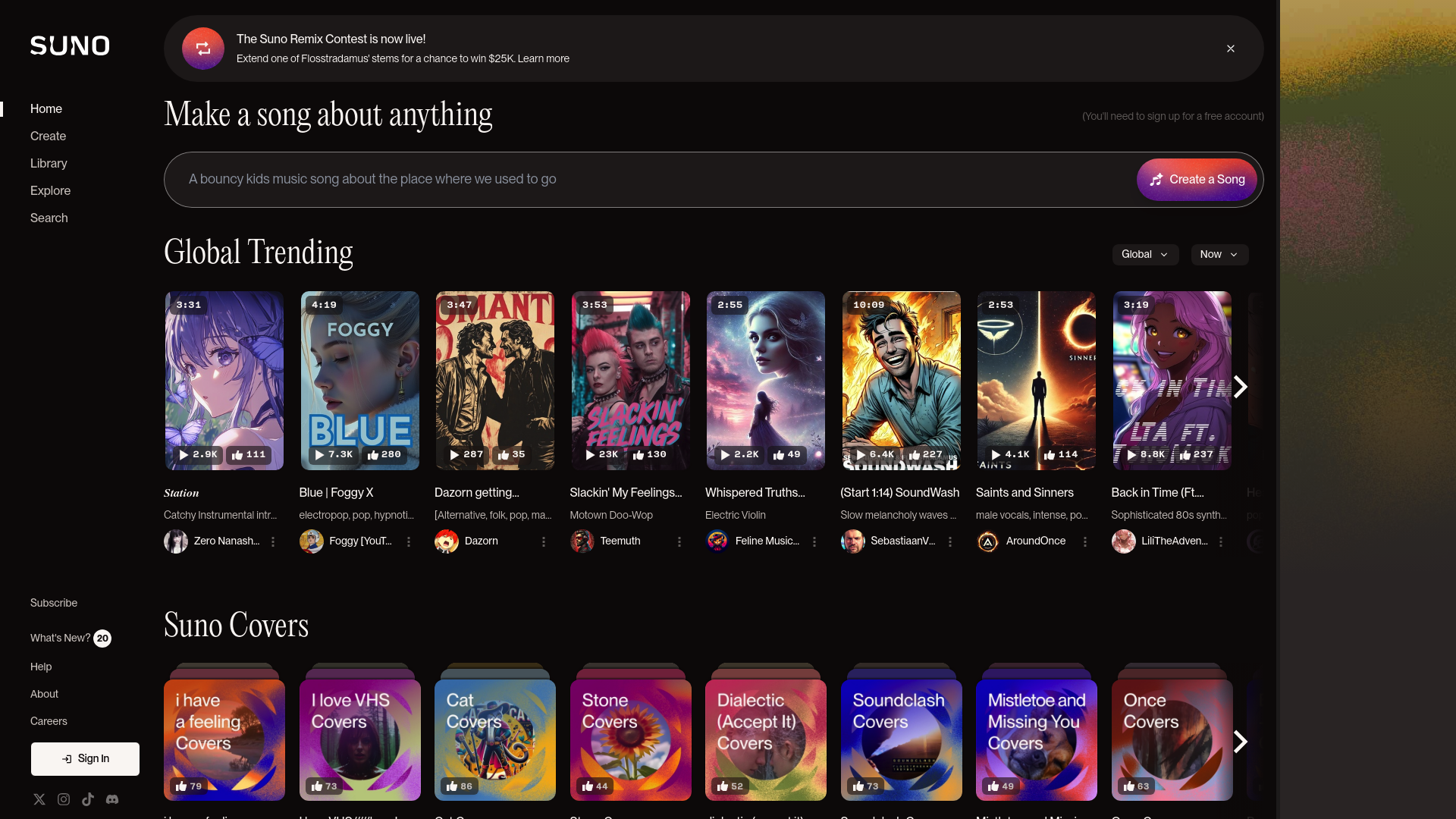
Task: Open the TikTok social link
Action: (x=88, y=799)
